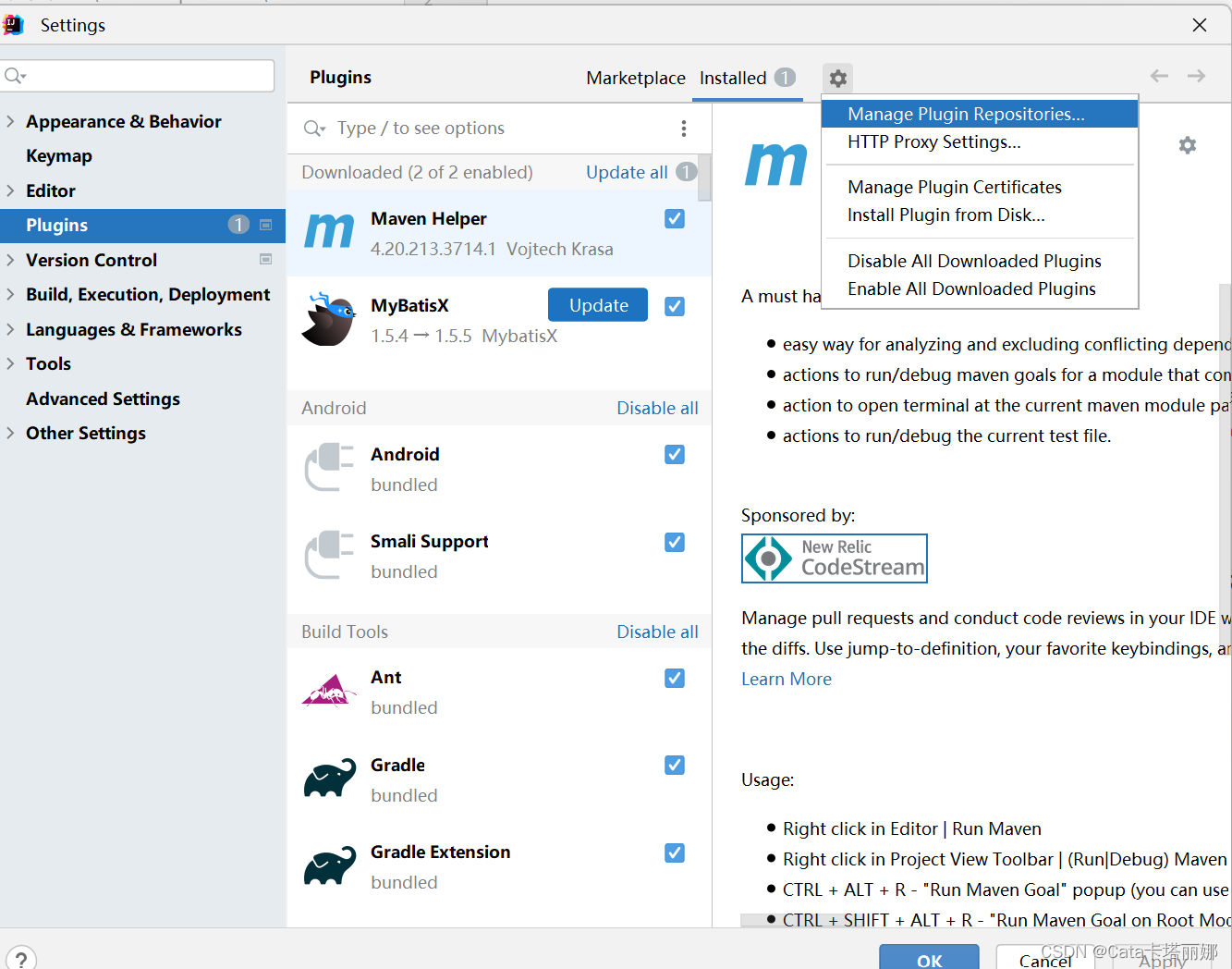
Task: Click the MyBatisX bird plugin icon
Action: [x=329, y=319]
